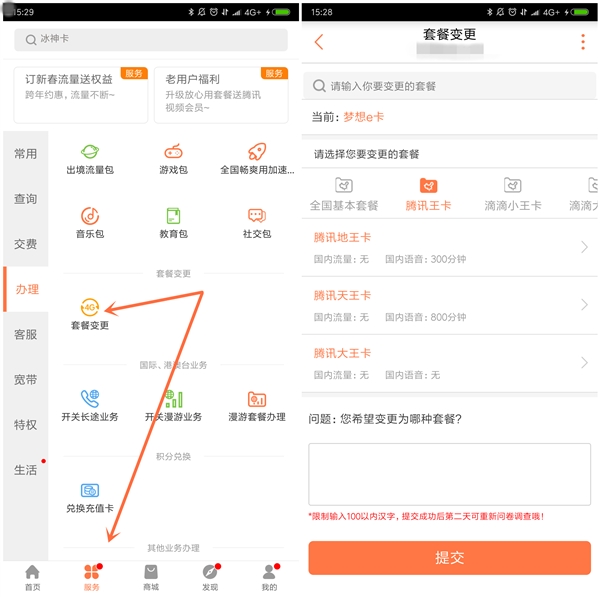Select the 全国基本套餐 folder icon
This screenshot has height=597, width=600.
pyautogui.click(x=344, y=185)
